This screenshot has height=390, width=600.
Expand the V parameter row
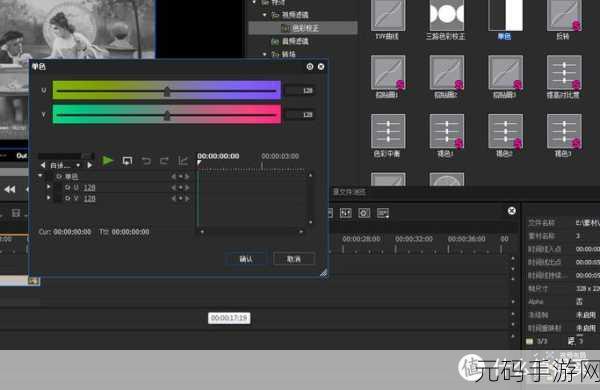[49, 198]
